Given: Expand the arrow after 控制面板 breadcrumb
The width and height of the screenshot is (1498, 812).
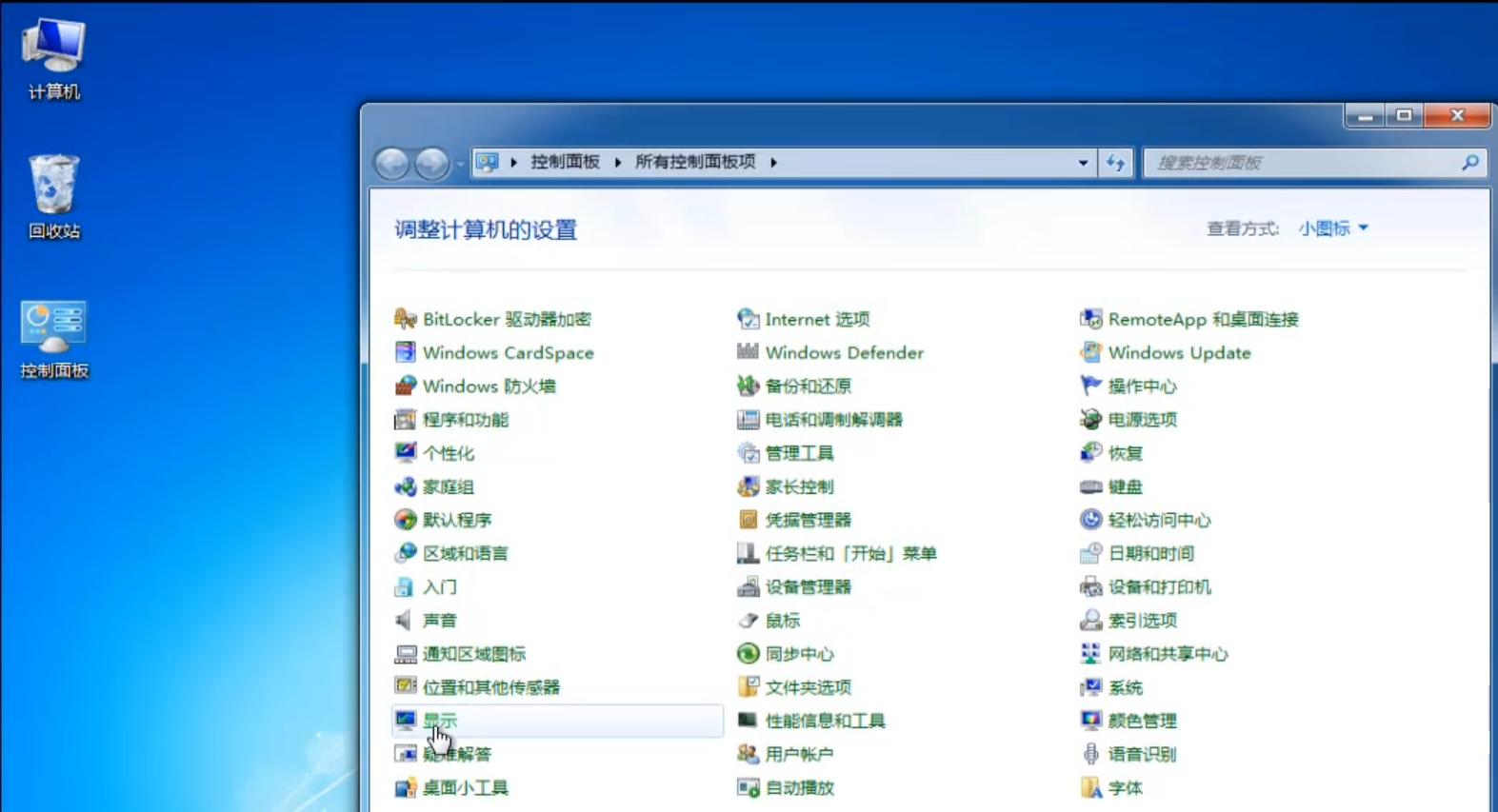Looking at the screenshot, I should [x=618, y=163].
